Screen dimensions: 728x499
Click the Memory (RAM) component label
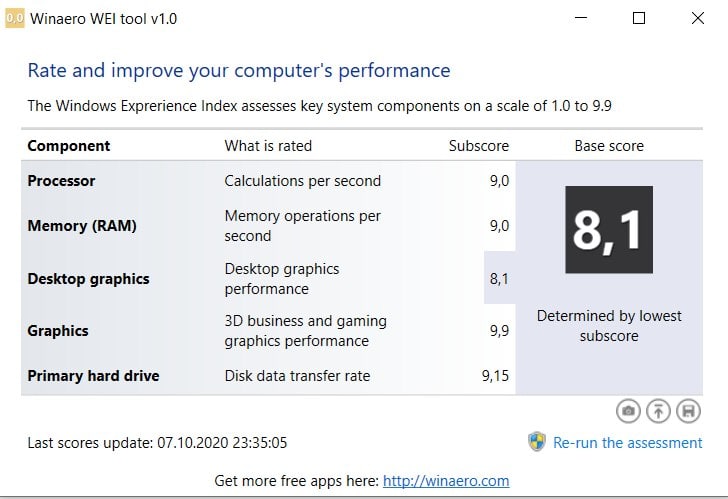coord(82,226)
